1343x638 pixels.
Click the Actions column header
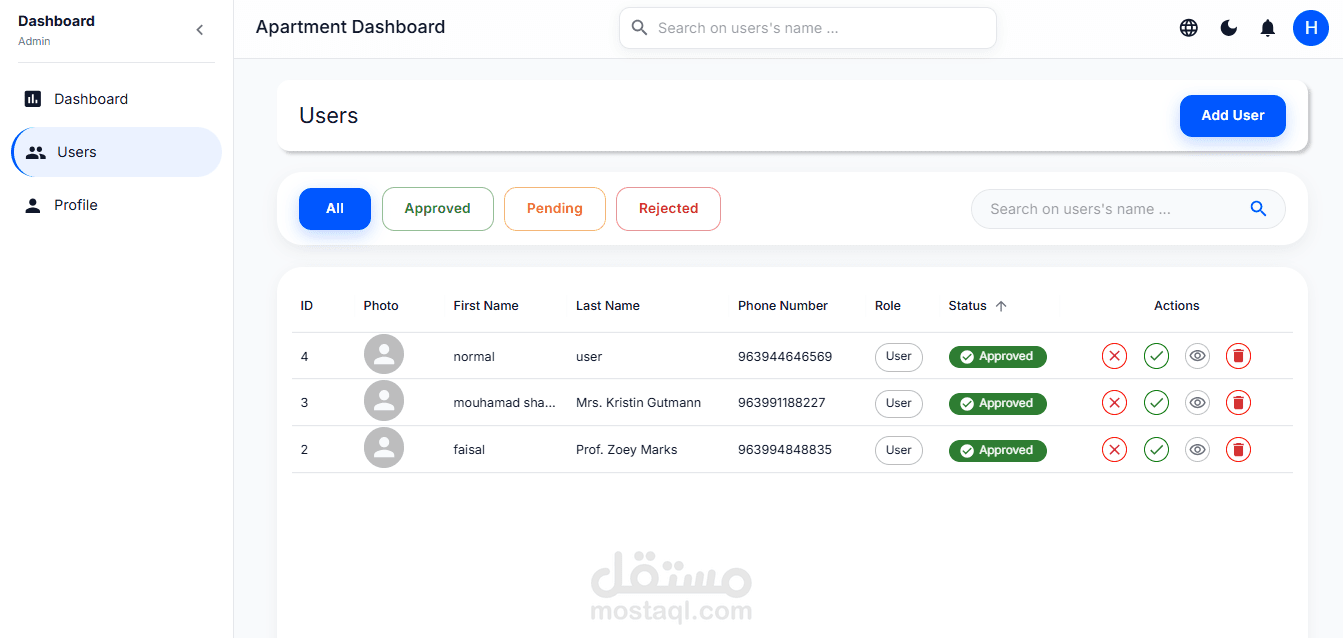[x=1177, y=306]
